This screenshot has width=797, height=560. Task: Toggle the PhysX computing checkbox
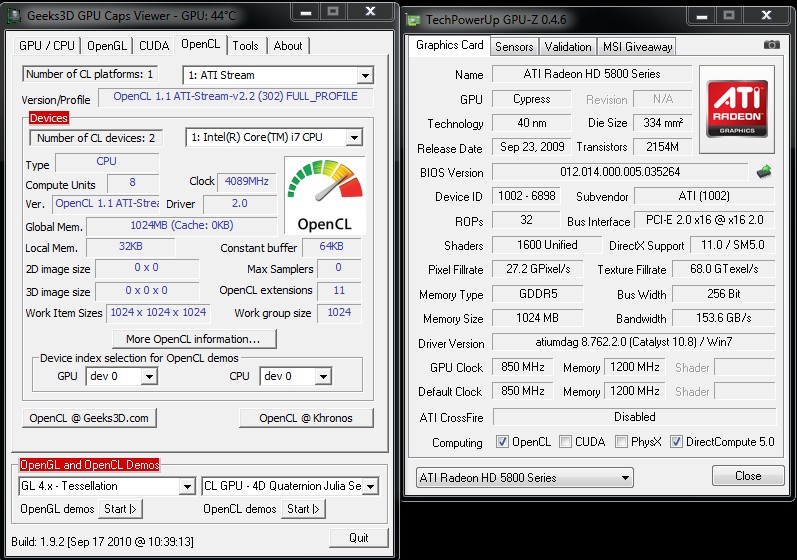[x=621, y=441]
